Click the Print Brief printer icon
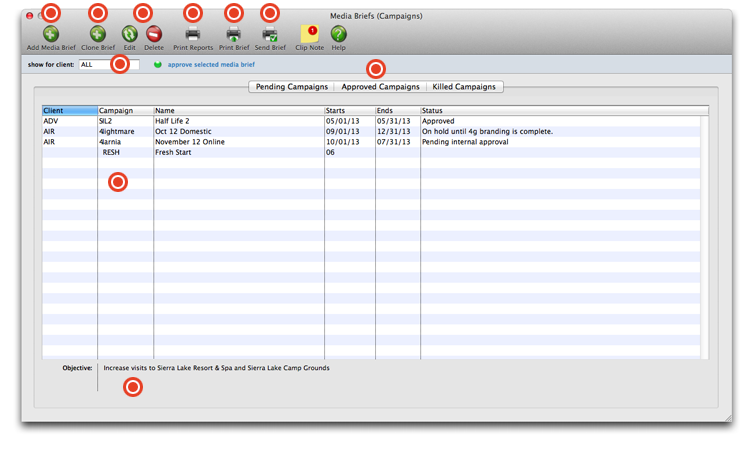This screenshot has width=753, height=449. [233, 33]
